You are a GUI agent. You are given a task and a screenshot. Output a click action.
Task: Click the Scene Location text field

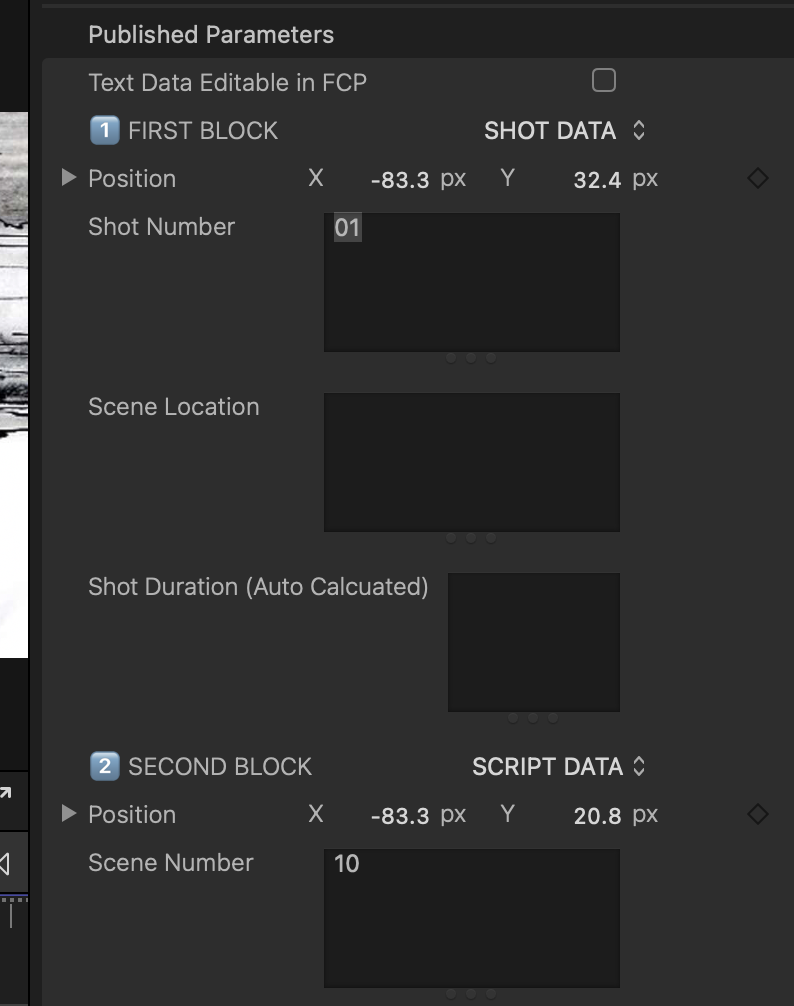coord(471,463)
